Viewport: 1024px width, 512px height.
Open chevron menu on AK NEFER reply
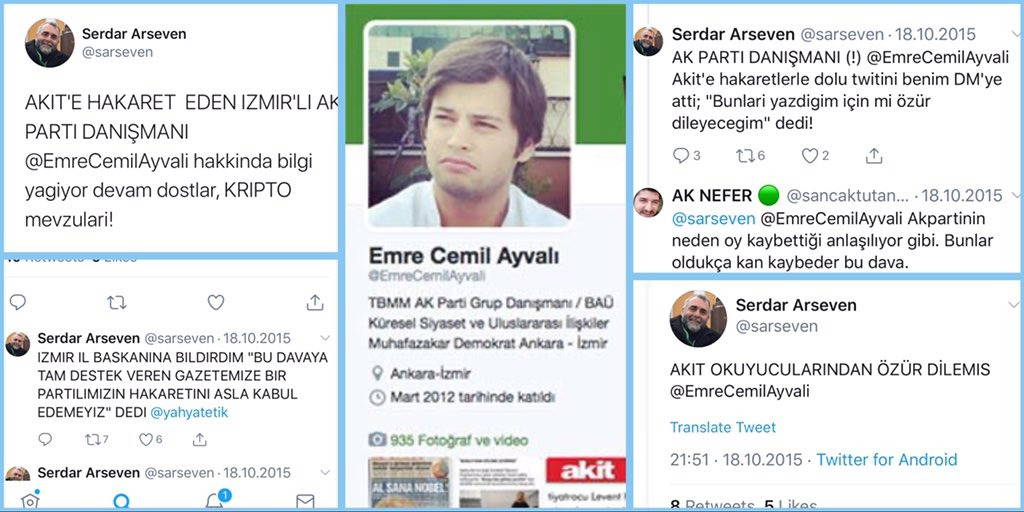pos(1016,195)
